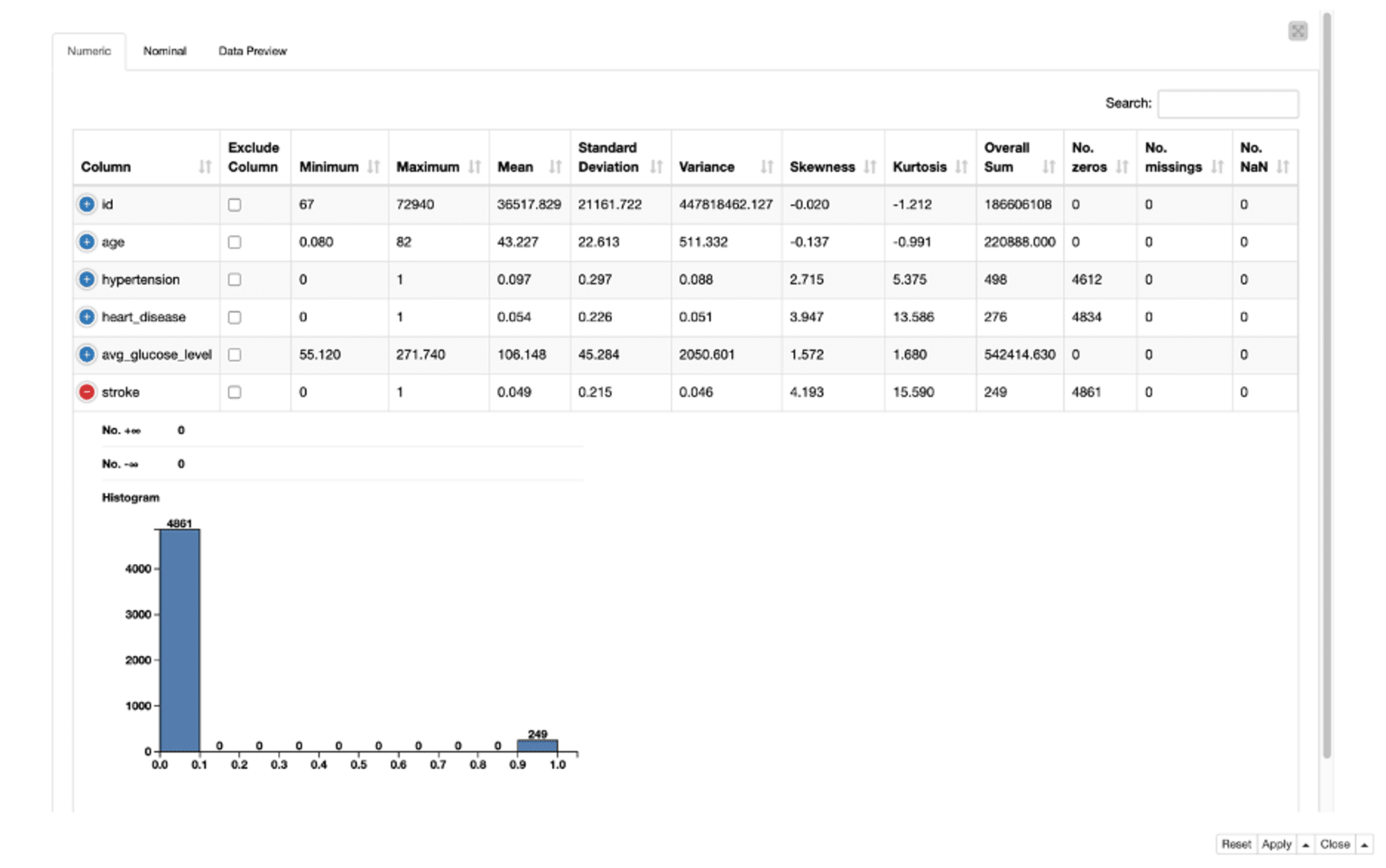Select age standard deviation 22.613
Viewport: 1386px width, 868px height.
tap(598, 242)
